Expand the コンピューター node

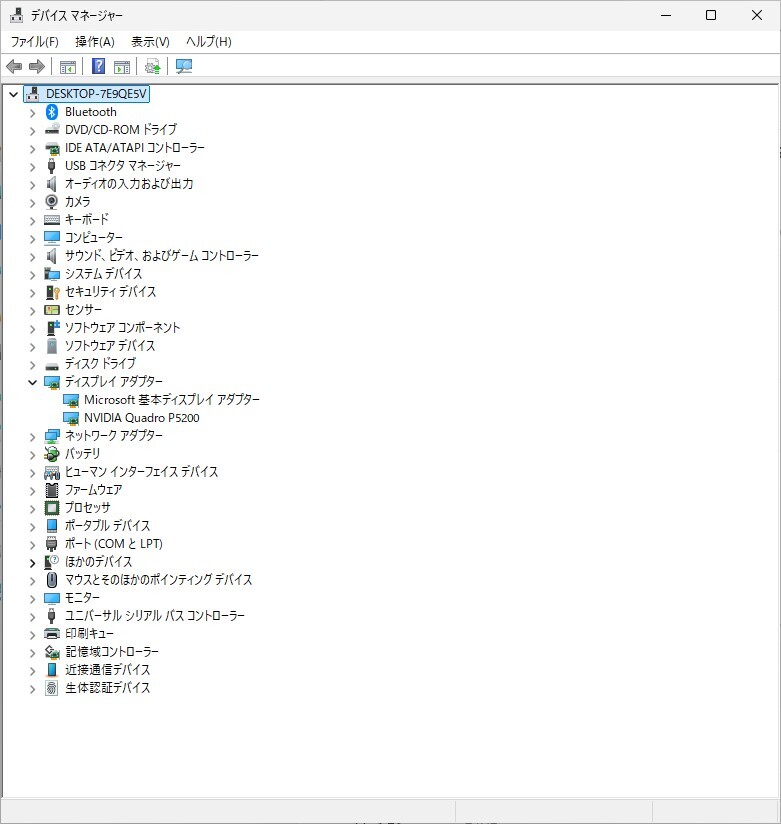(33, 239)
